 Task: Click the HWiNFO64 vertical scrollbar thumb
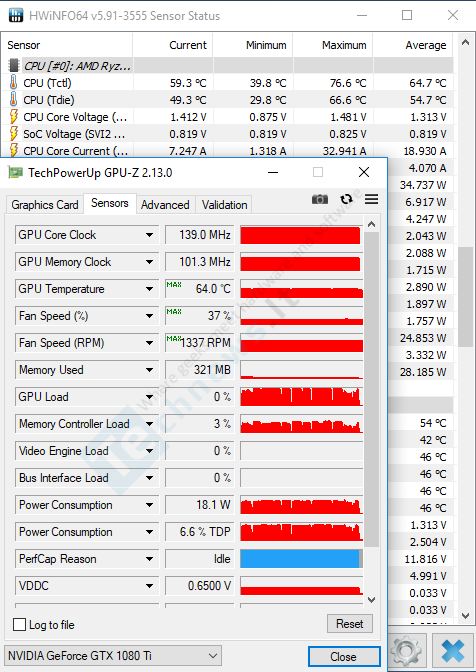(465, 297)
